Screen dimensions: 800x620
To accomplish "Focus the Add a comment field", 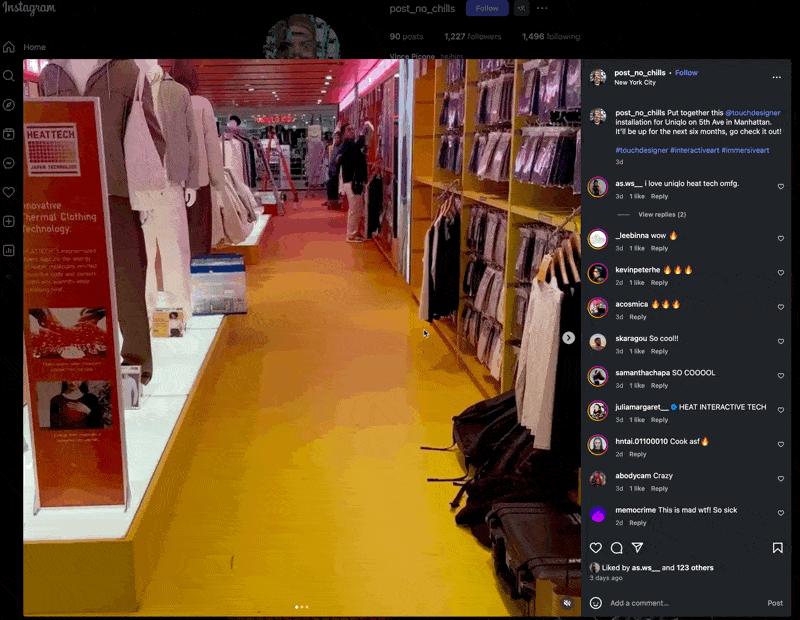I will point(680,603).
